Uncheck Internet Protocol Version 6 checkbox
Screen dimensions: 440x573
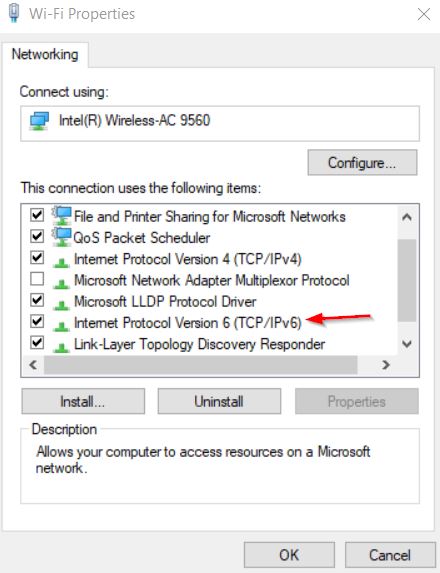pos(37,322)
